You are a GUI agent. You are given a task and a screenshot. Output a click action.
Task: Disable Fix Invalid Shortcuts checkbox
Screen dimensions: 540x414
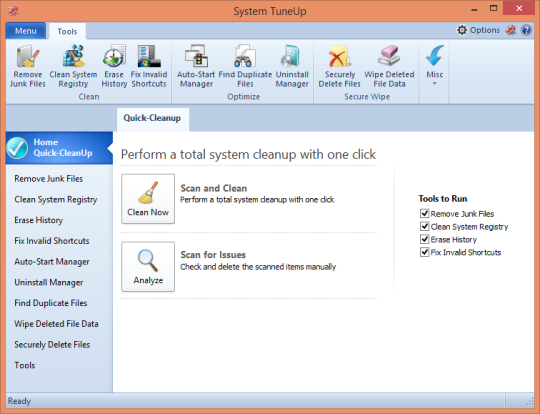(424, 252)
